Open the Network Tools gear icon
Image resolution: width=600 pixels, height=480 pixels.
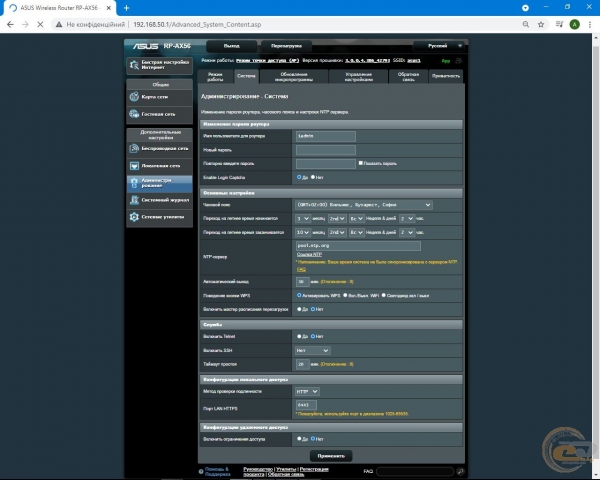point(134,217)
